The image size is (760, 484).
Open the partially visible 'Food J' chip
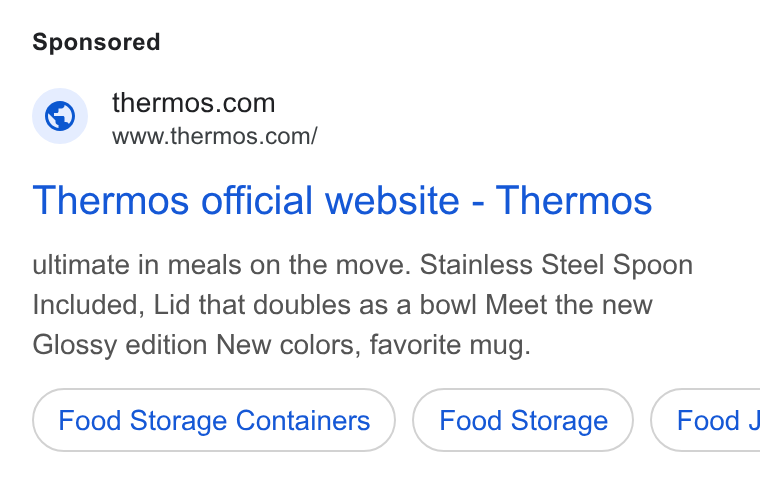(706, 420)
